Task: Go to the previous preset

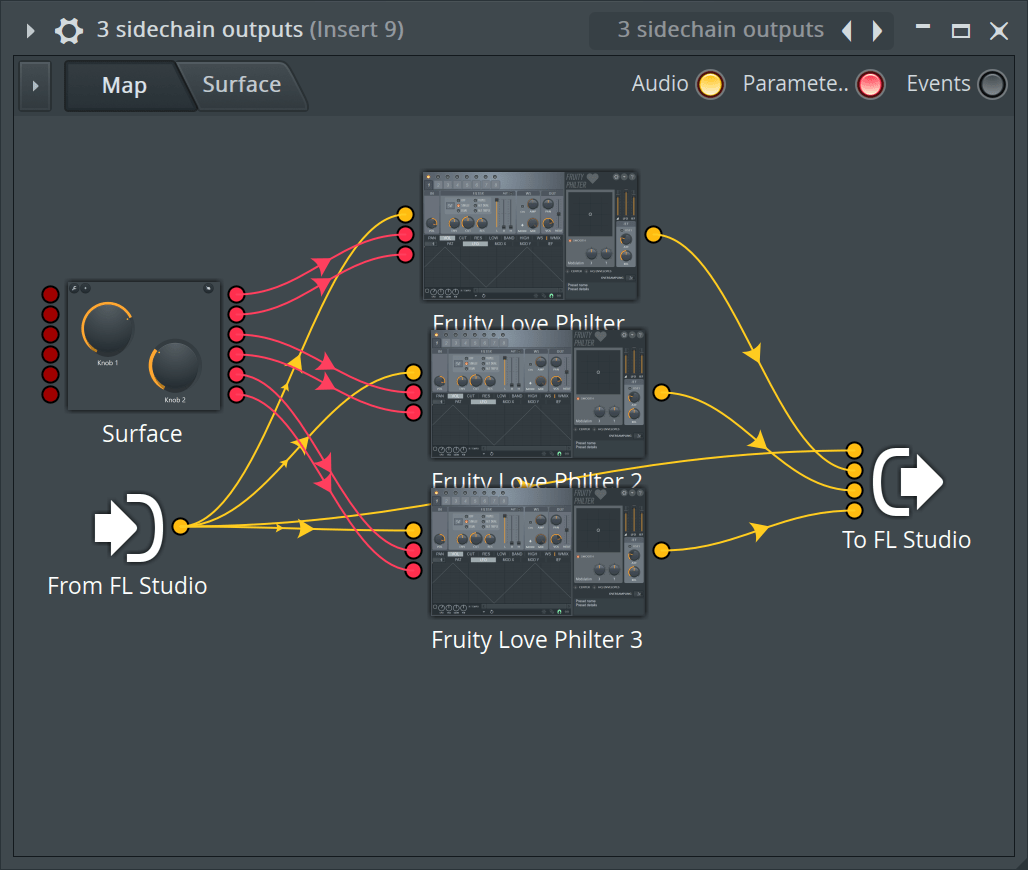Action: click(x=847, y=31)
